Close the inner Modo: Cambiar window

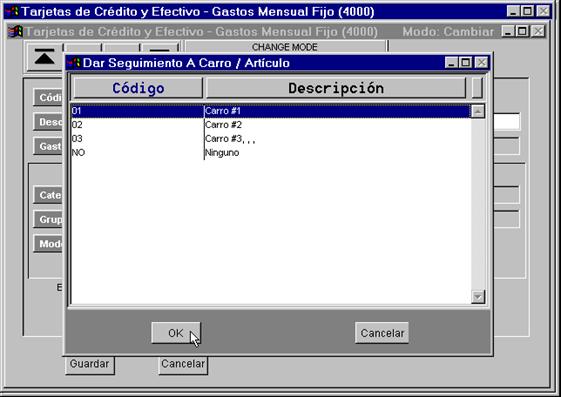click(538, 31)
